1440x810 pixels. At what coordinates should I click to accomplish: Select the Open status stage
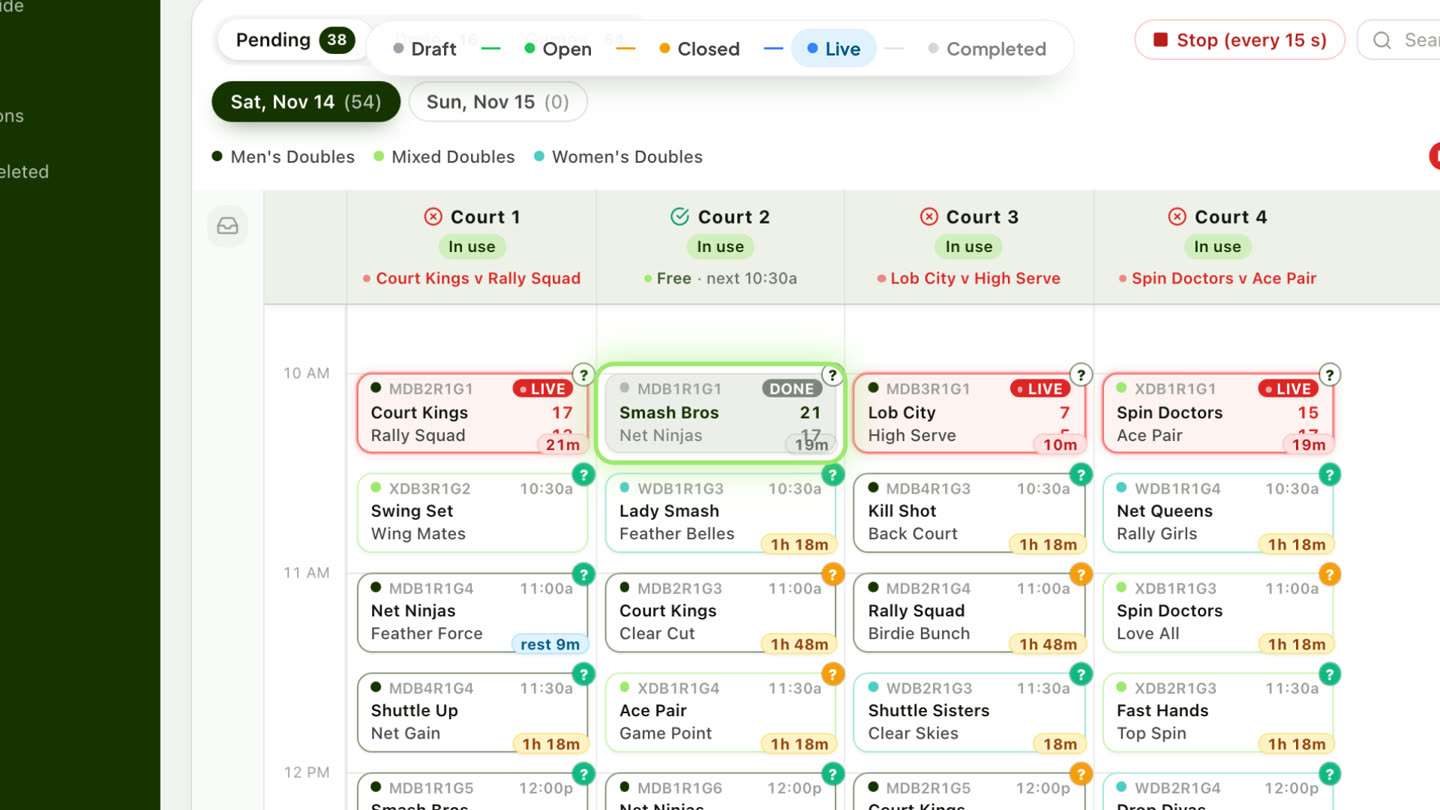(x=558, y=49)
